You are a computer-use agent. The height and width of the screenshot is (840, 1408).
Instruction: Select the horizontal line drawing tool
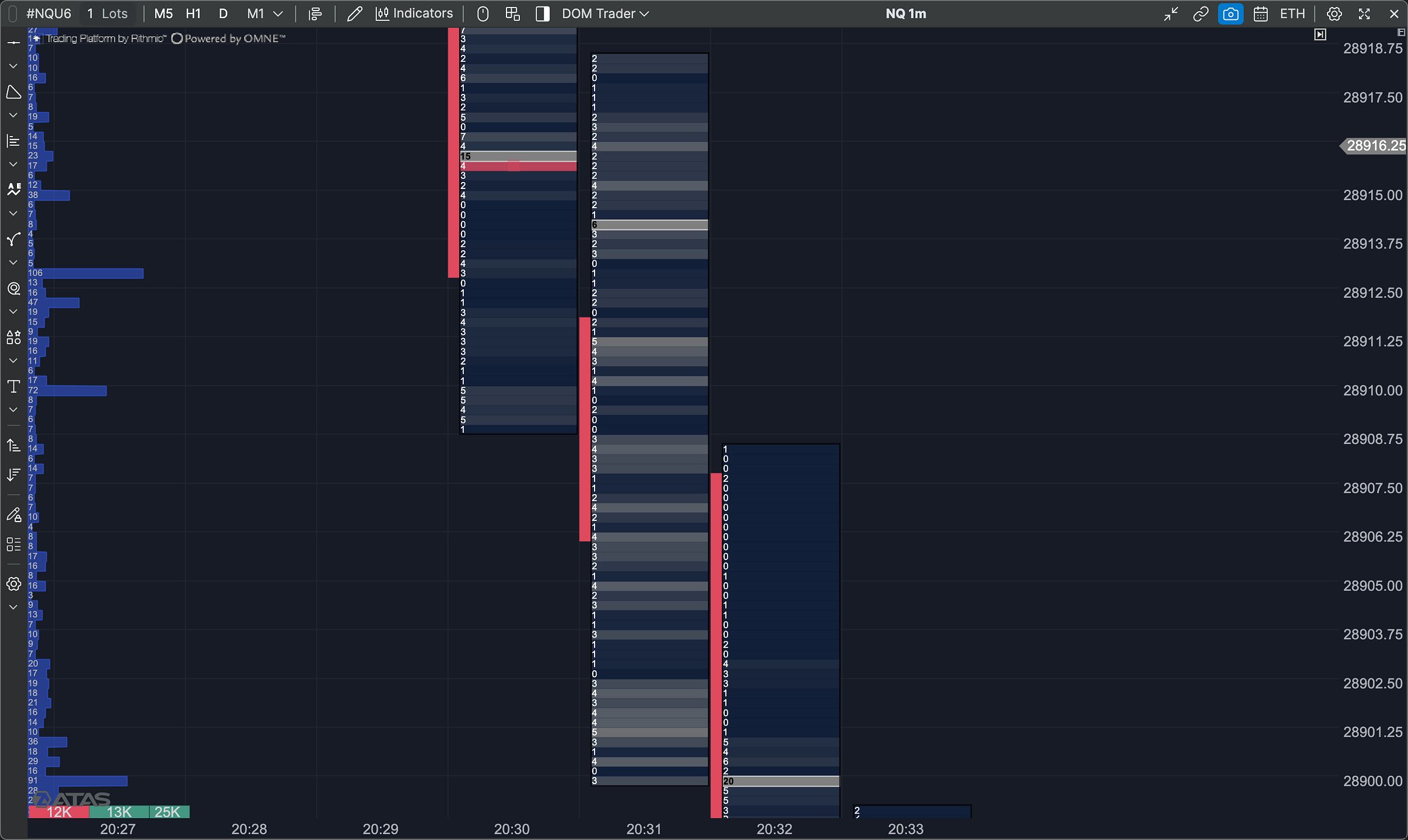13,43
